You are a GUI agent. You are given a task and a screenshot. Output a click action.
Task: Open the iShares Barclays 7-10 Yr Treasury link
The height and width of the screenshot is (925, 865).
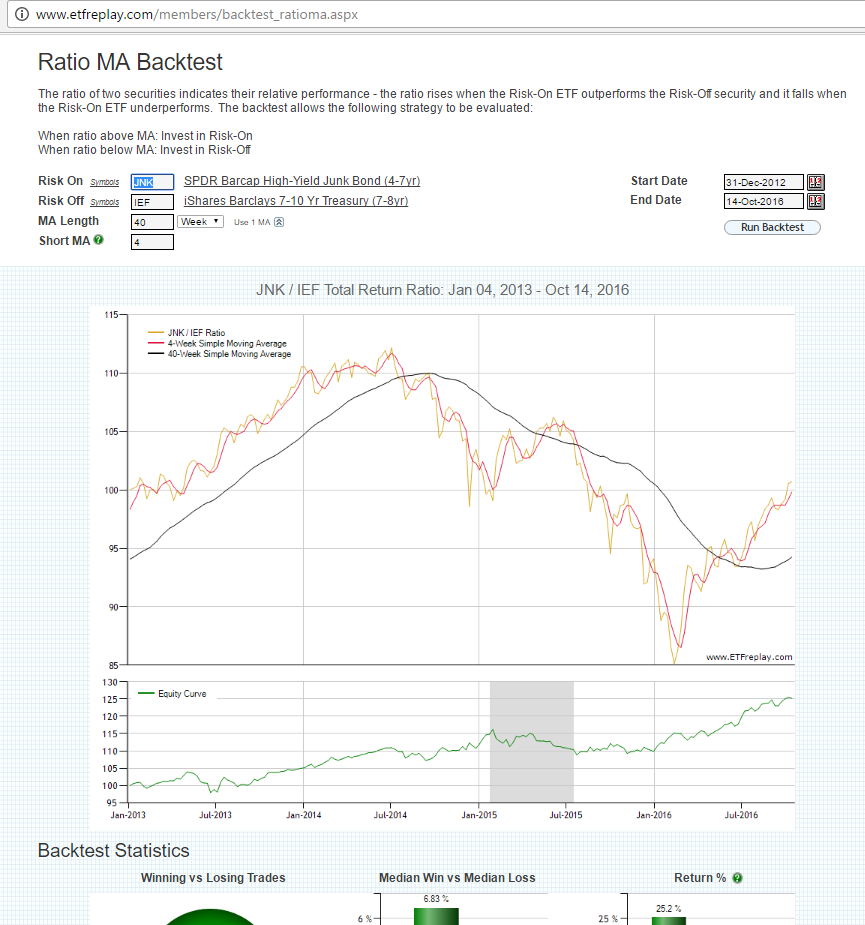coord(296,201)
